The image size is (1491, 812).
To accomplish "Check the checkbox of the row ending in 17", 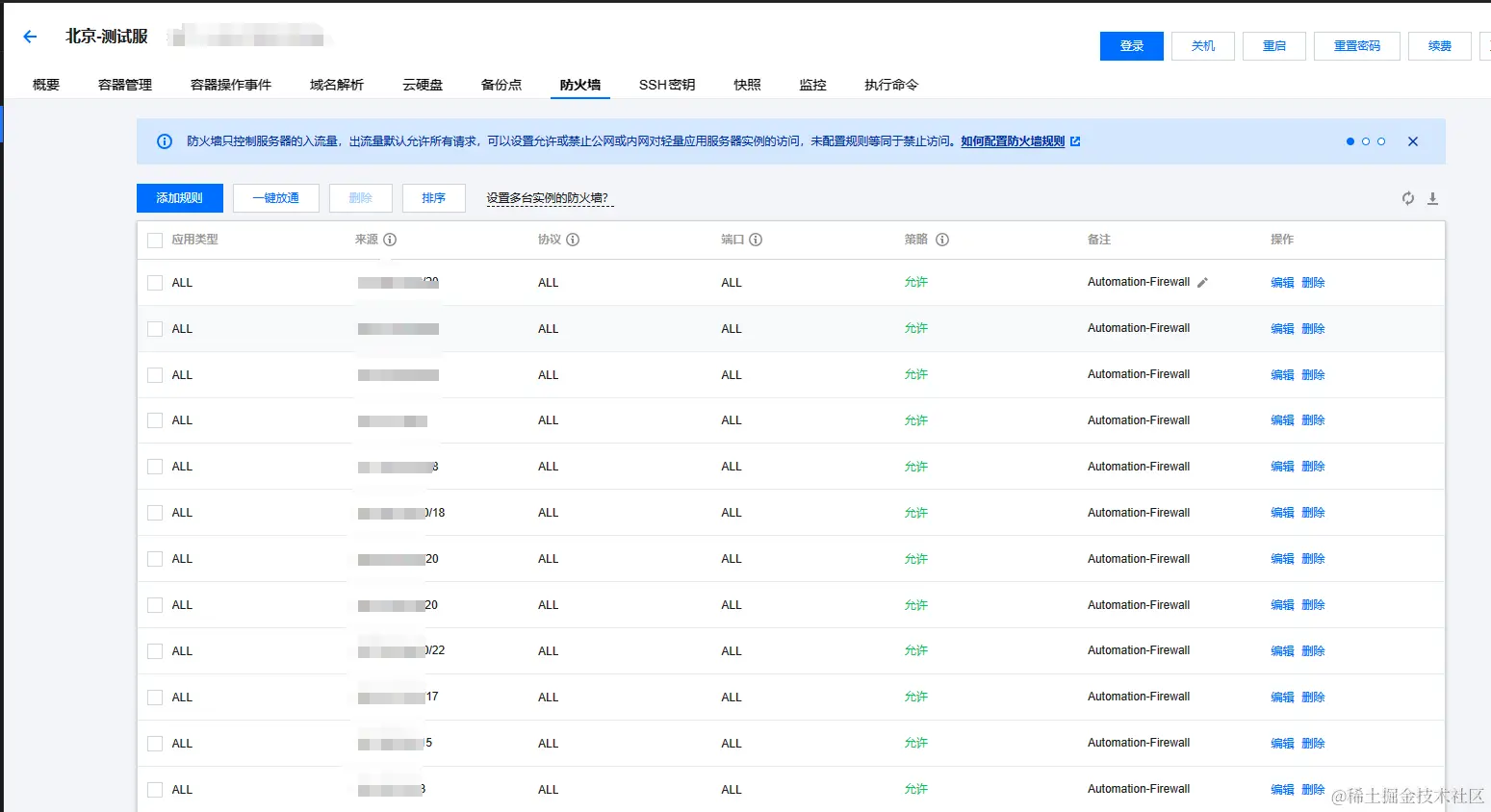I will click(155, 698).
